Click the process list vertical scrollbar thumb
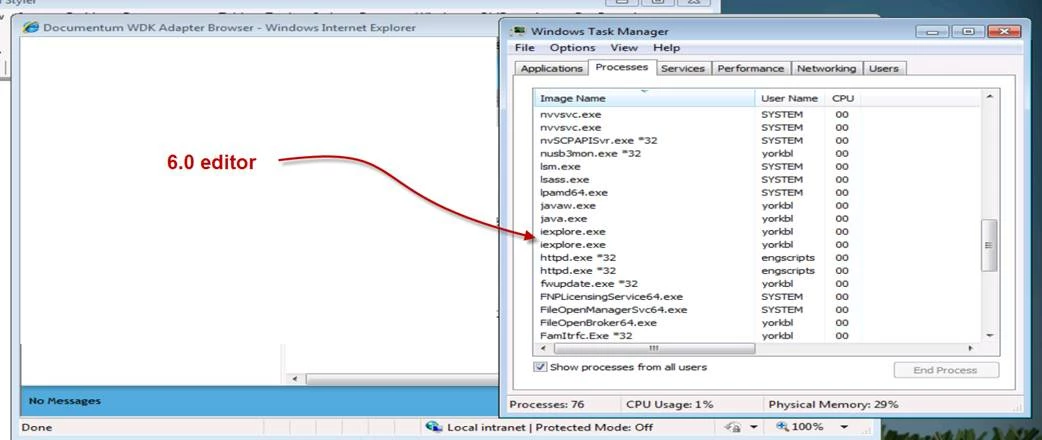This screenshot has height=440, width=1042. click(x=990, y=245)
